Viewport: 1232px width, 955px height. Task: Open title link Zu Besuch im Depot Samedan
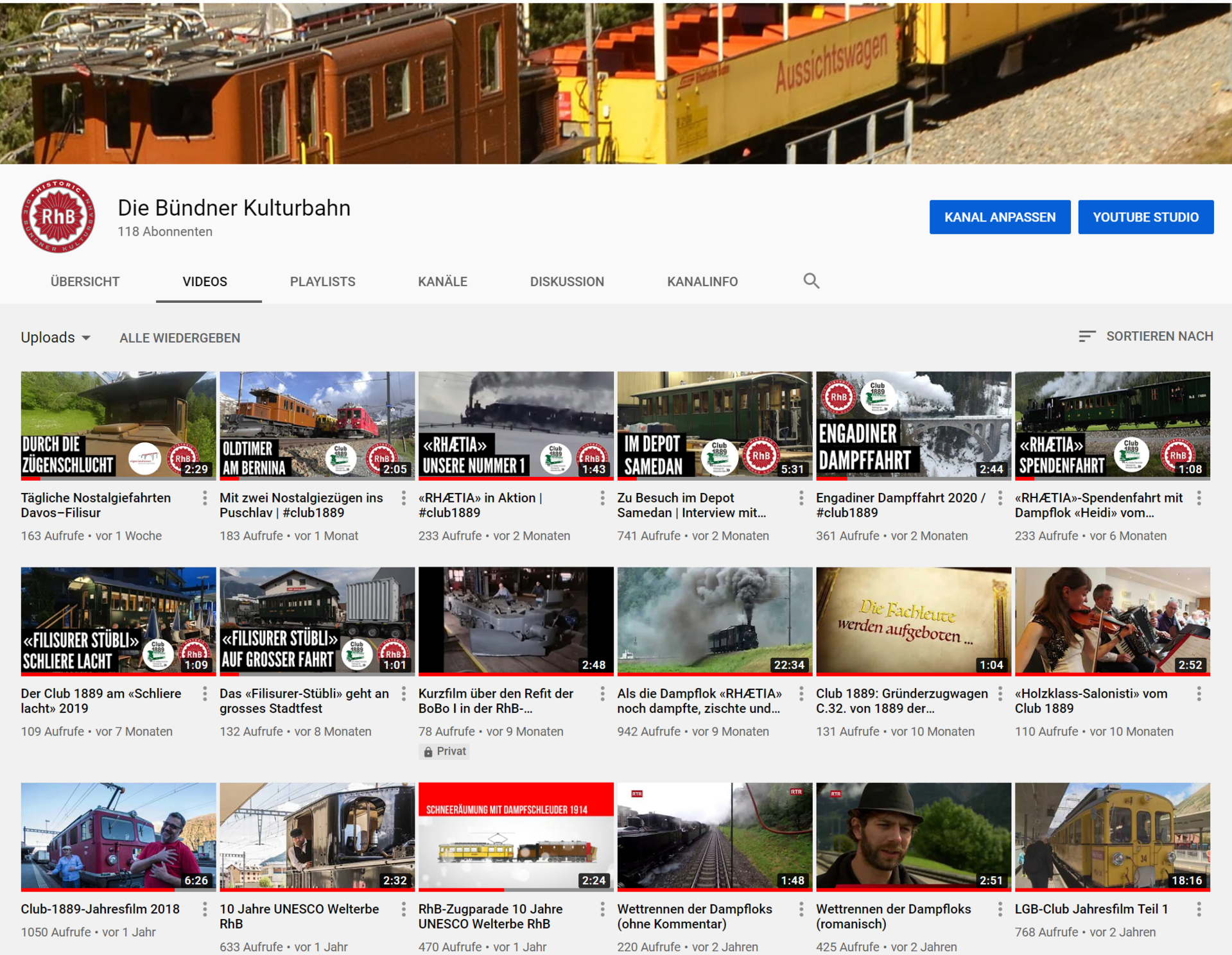(691, 505)
